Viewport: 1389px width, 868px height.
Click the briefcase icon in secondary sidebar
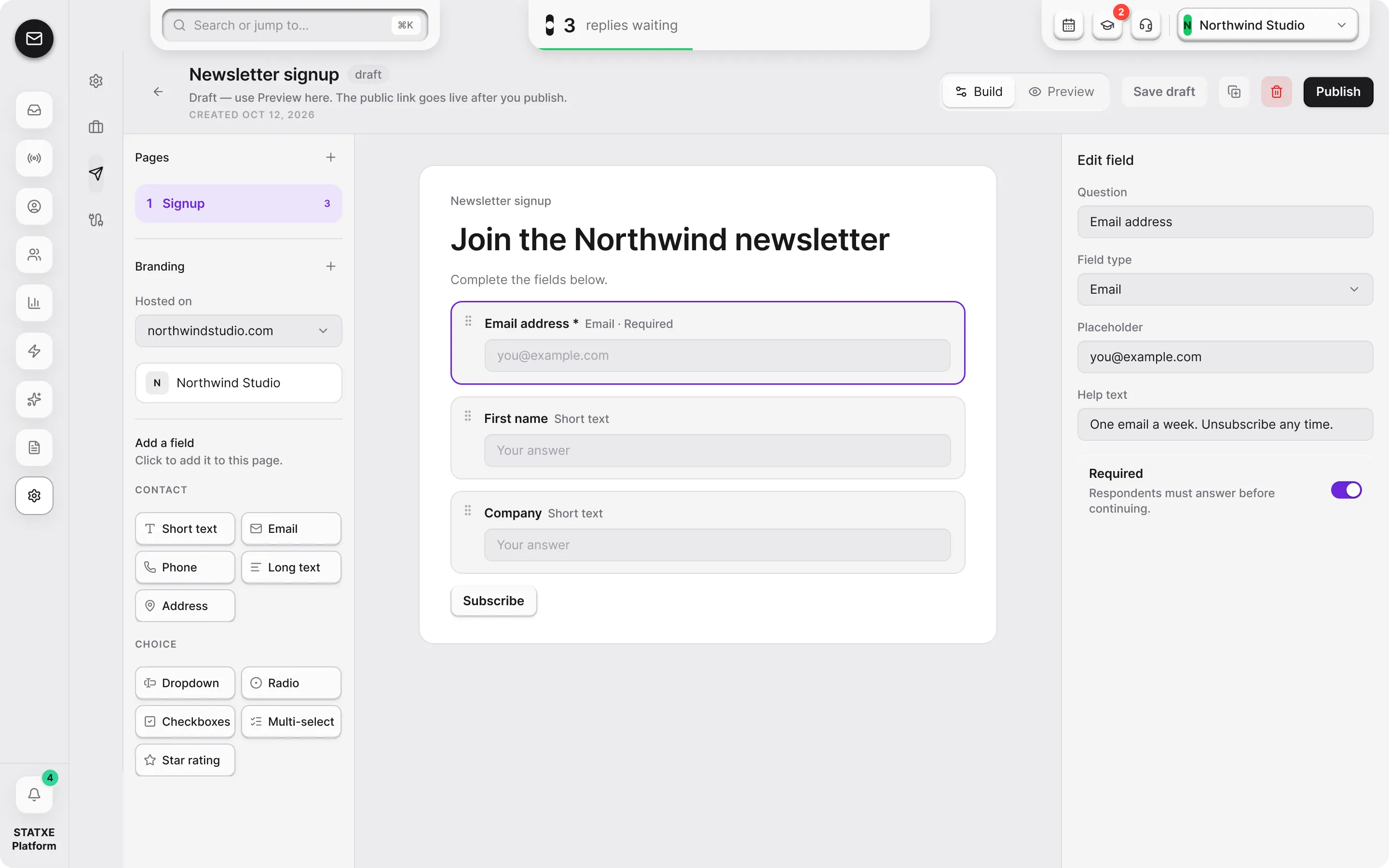tap(96, 127)
